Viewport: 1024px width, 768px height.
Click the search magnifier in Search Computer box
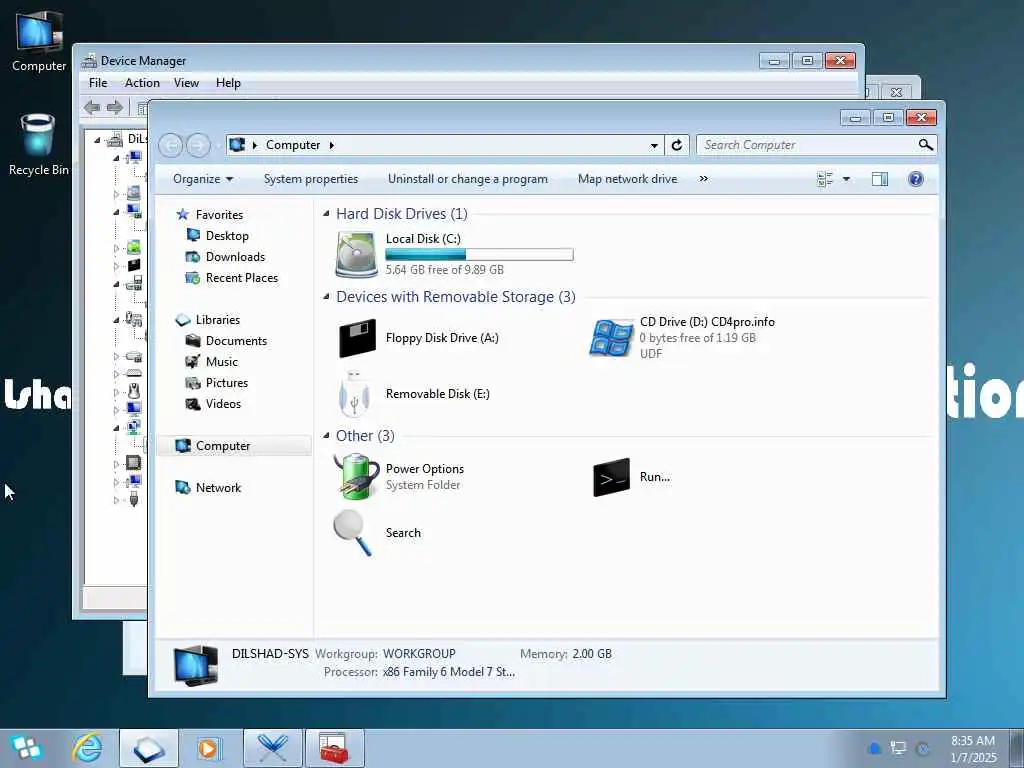coord(925,145)
